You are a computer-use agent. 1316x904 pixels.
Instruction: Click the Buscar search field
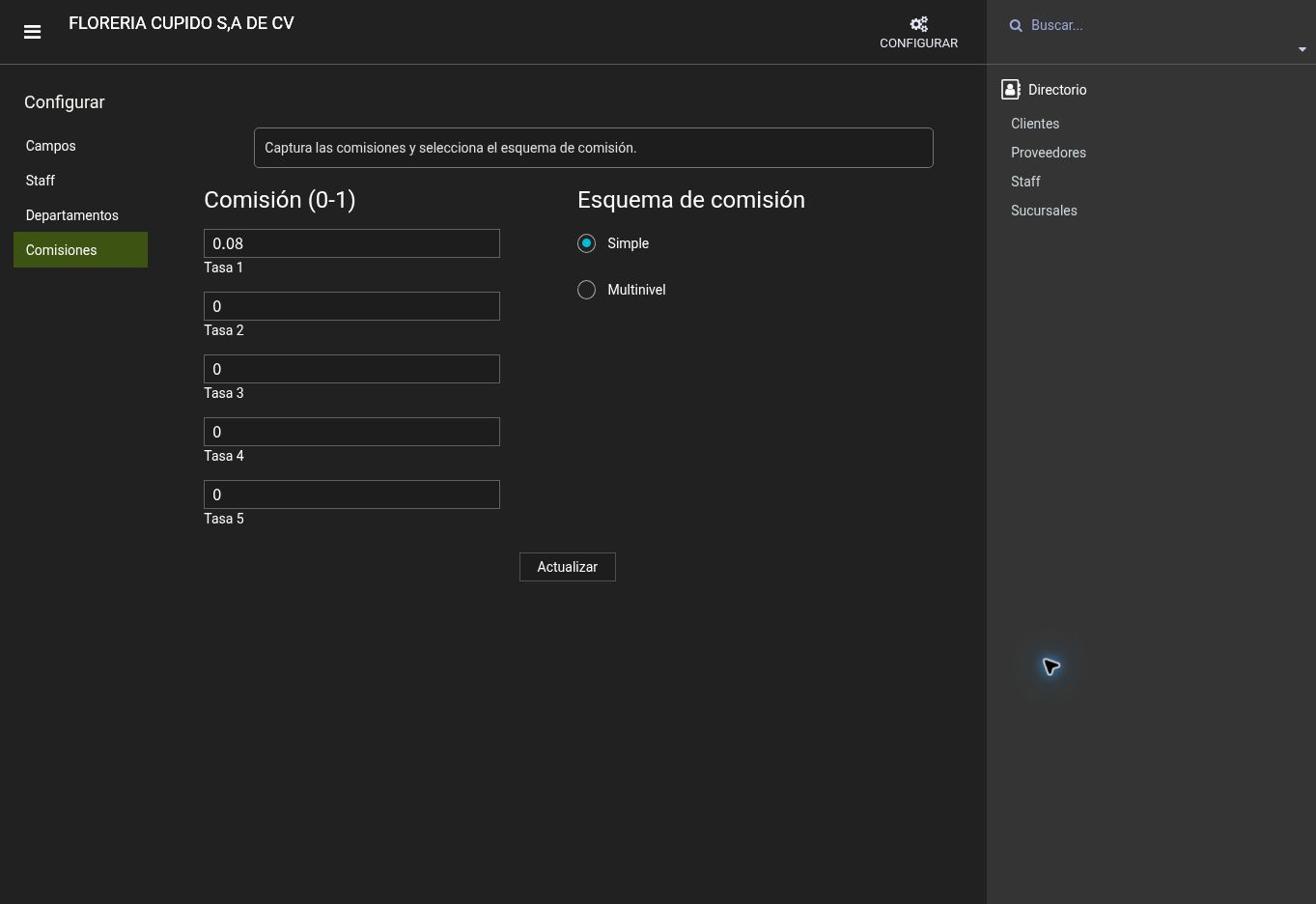[x=1159, y=26]
